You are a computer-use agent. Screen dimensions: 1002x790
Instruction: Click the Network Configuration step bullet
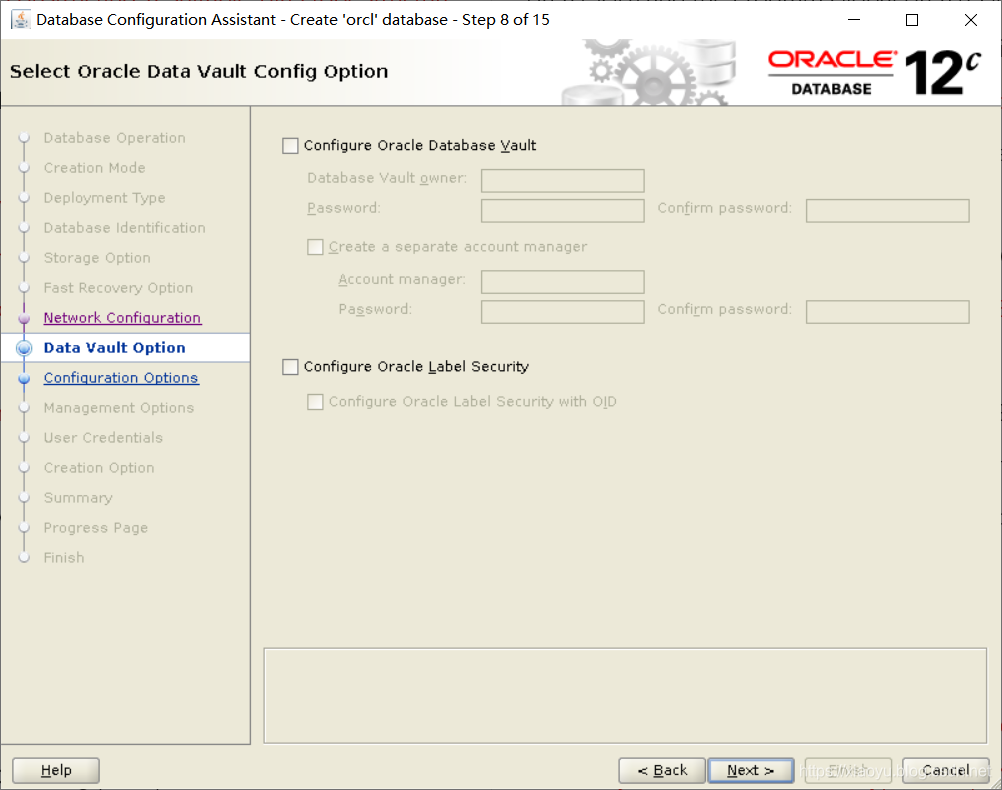pos(24,318)
